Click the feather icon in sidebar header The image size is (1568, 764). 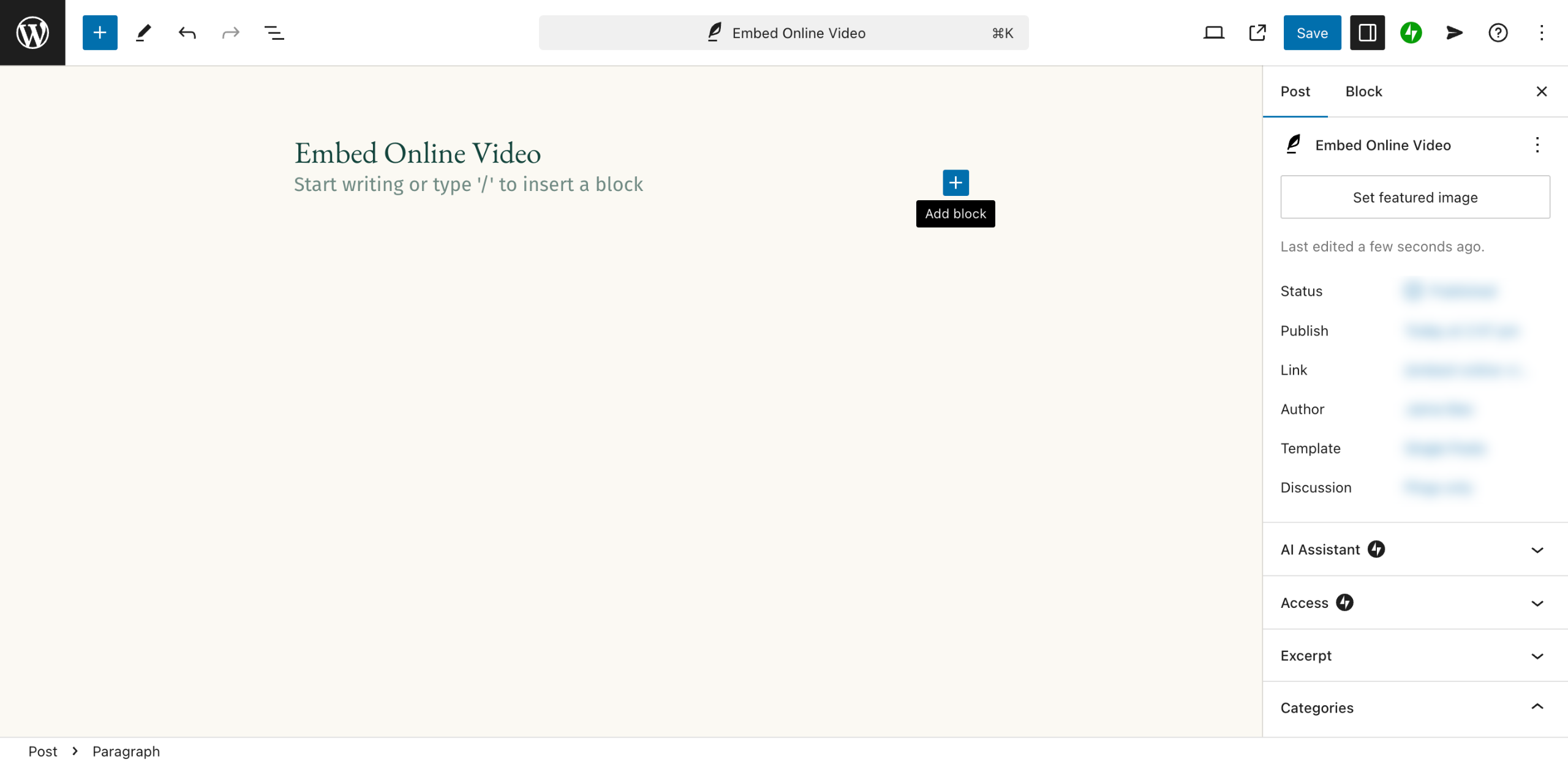1293,144
